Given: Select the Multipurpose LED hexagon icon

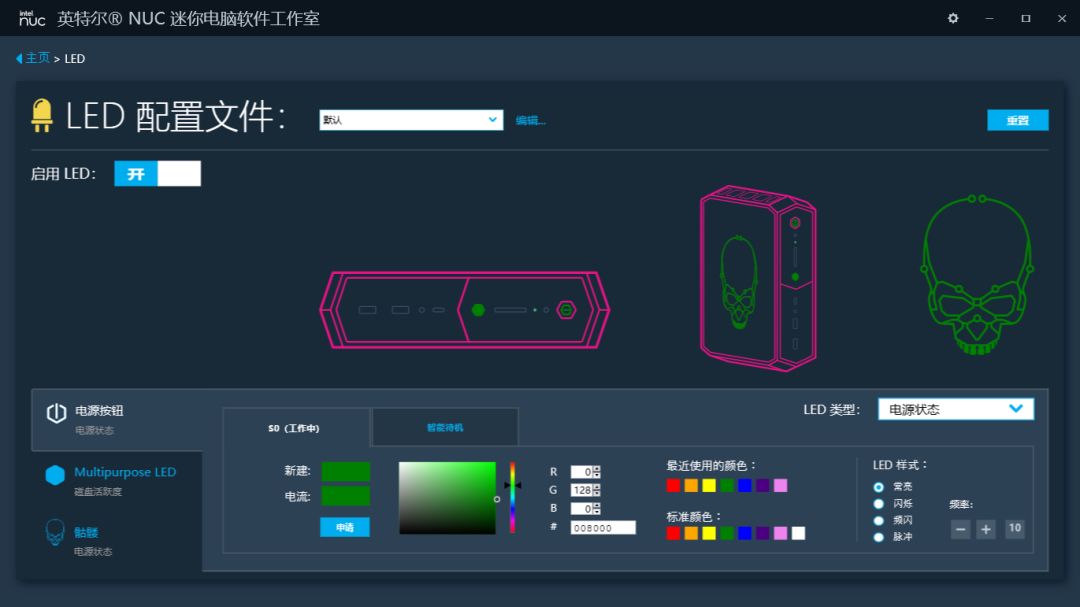Looking at the screenshot, I should (x=55, y=475).
